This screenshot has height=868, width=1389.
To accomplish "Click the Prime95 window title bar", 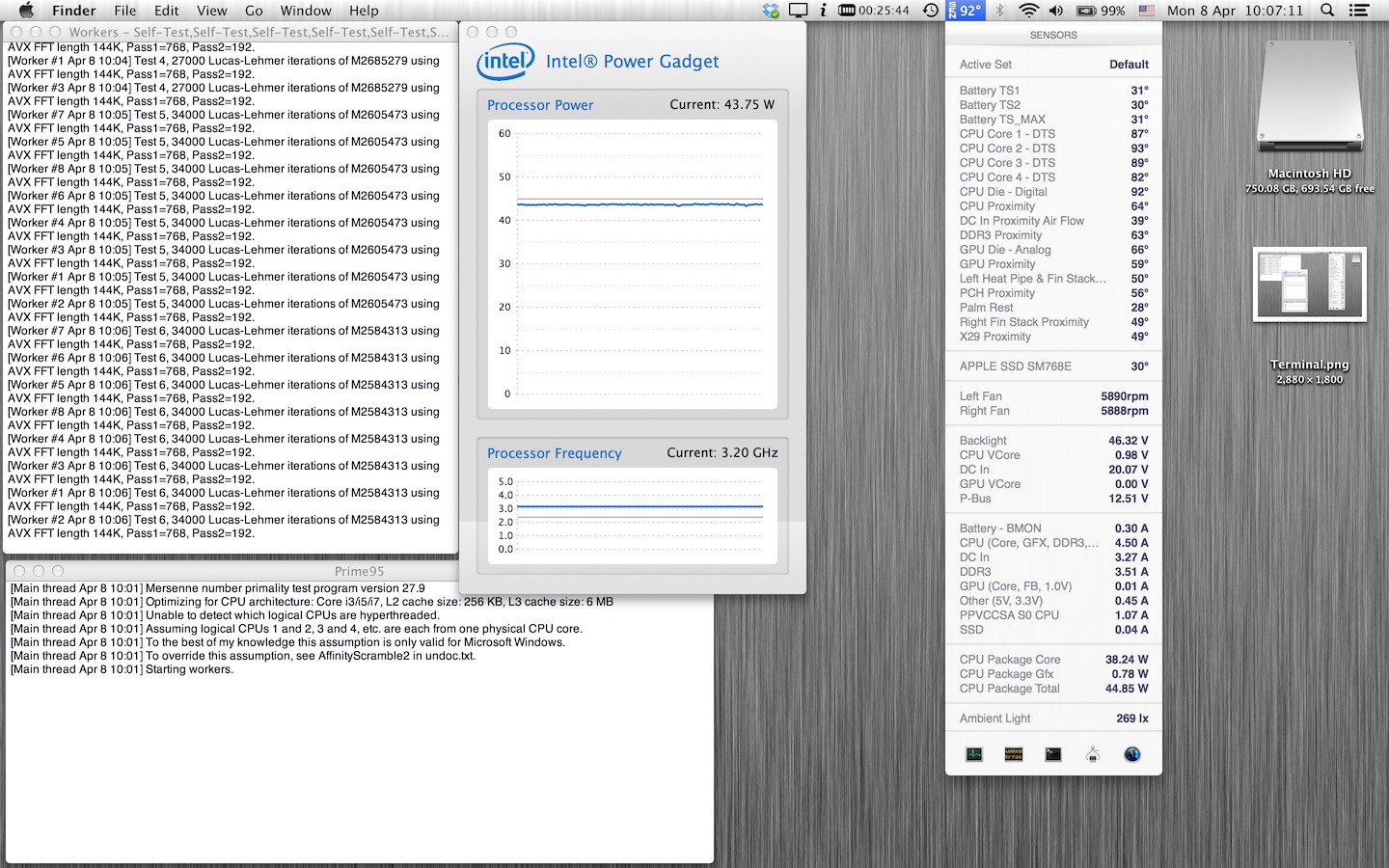I will 359,571.
